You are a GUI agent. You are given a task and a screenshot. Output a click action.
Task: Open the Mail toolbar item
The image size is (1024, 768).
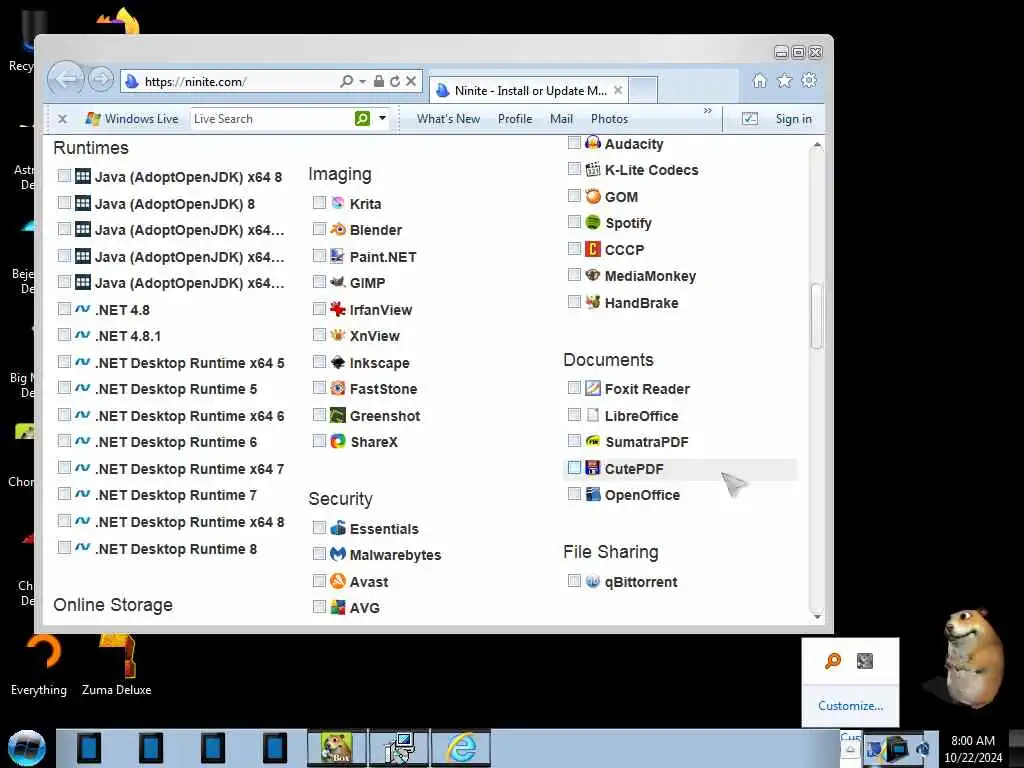561,119
